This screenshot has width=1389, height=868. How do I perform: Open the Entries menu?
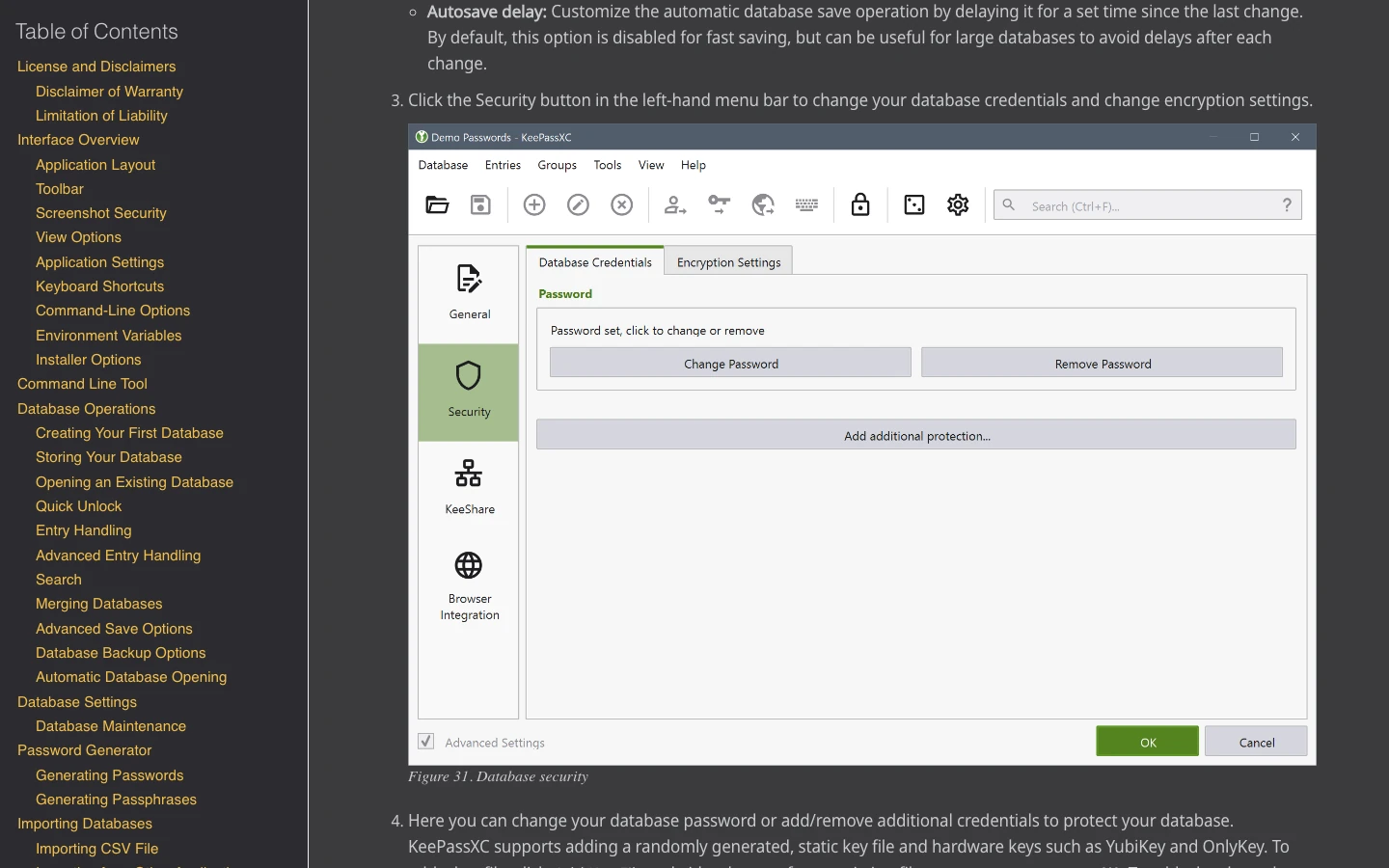point(503,165)
